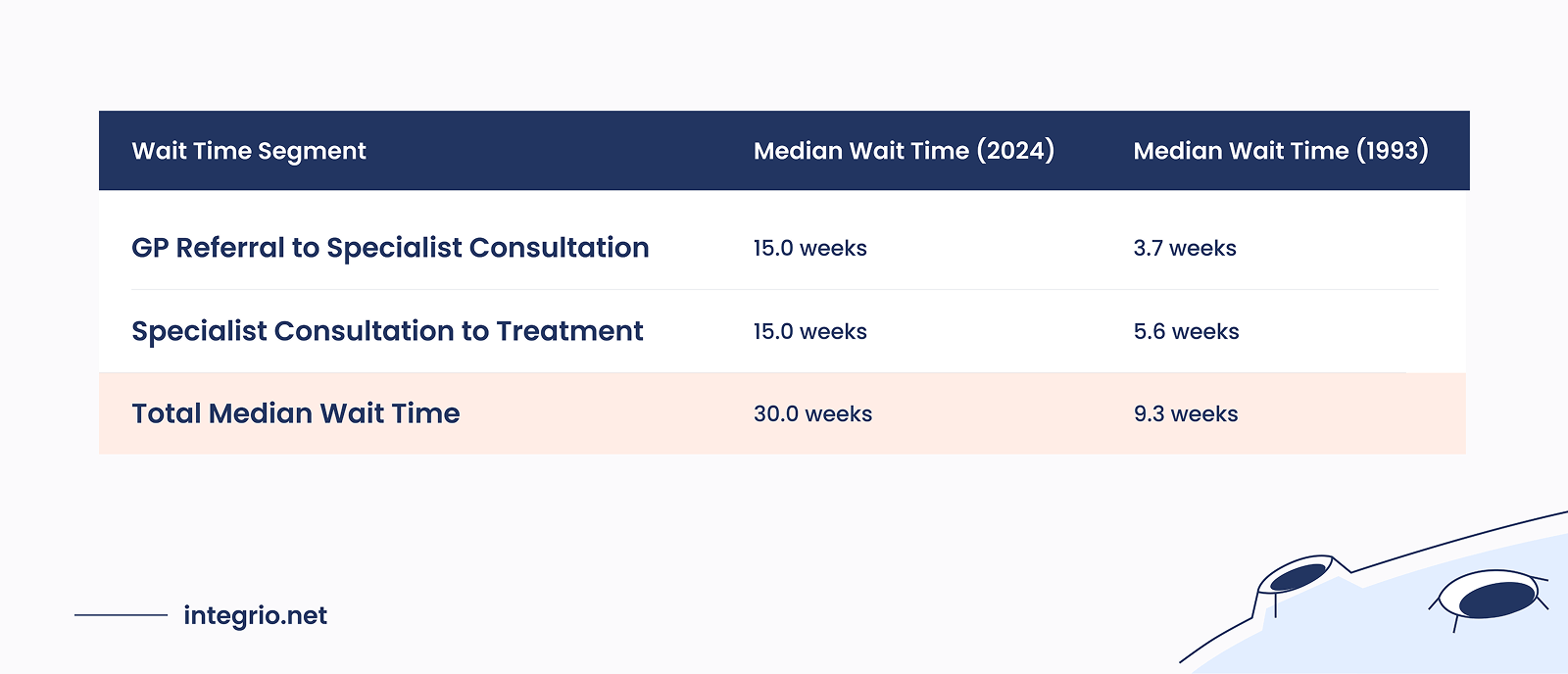Viewport: 1568px width, 674px height.
Task: Click Specialist Consultation to Treatment label
Action: [387, 331]
